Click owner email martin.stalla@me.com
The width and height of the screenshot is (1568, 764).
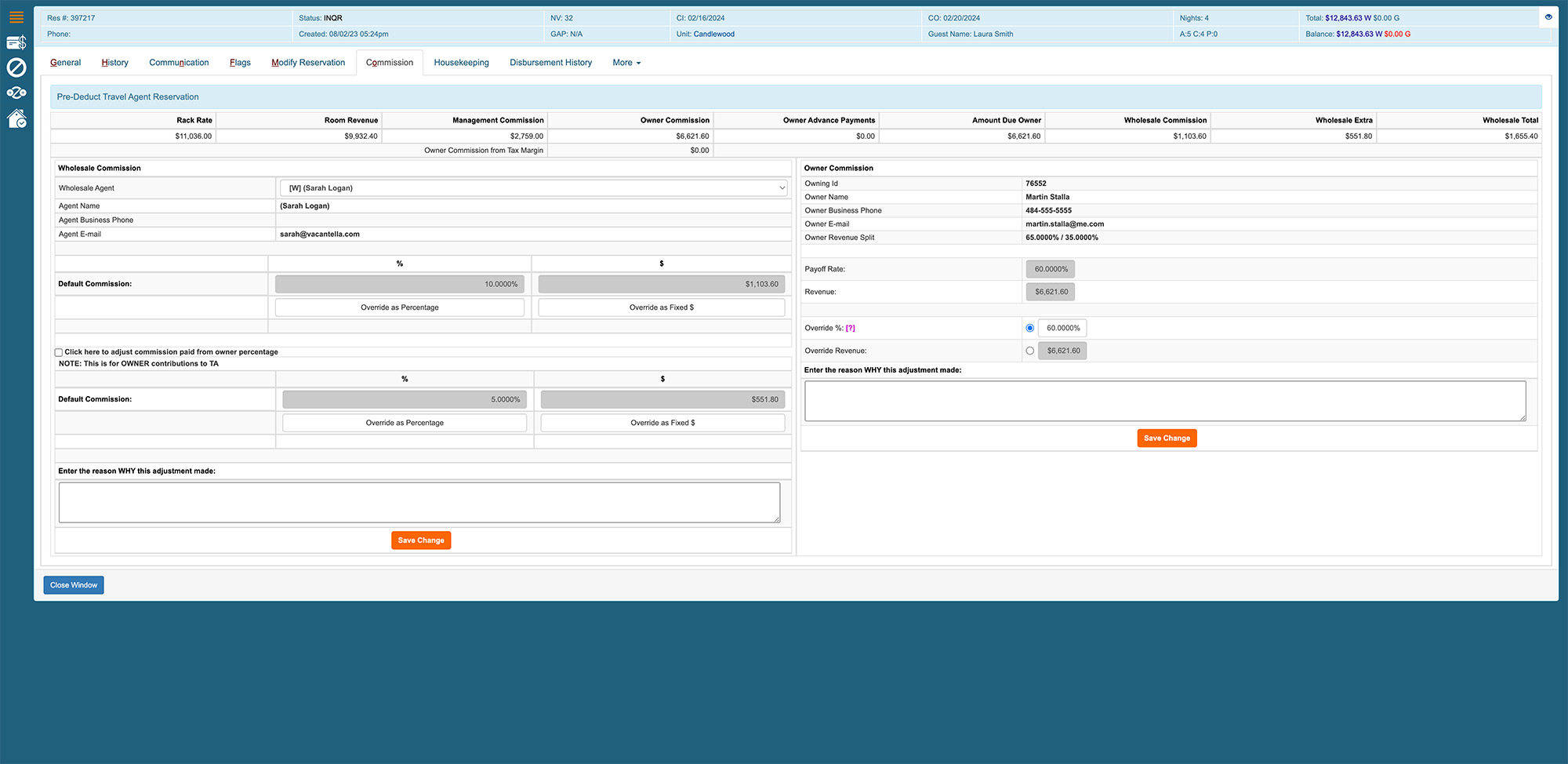point(1065,224)
